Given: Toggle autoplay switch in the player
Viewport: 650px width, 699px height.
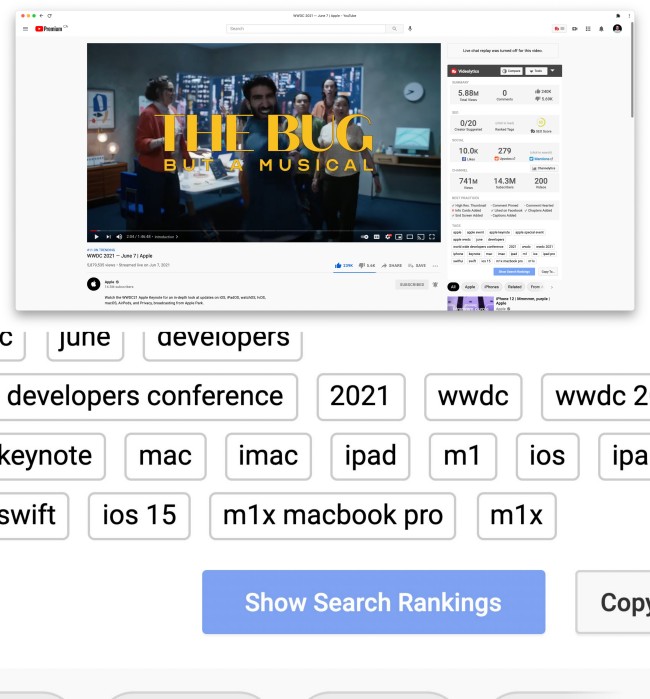Looking at the screenshot, I should click(365, 237).
